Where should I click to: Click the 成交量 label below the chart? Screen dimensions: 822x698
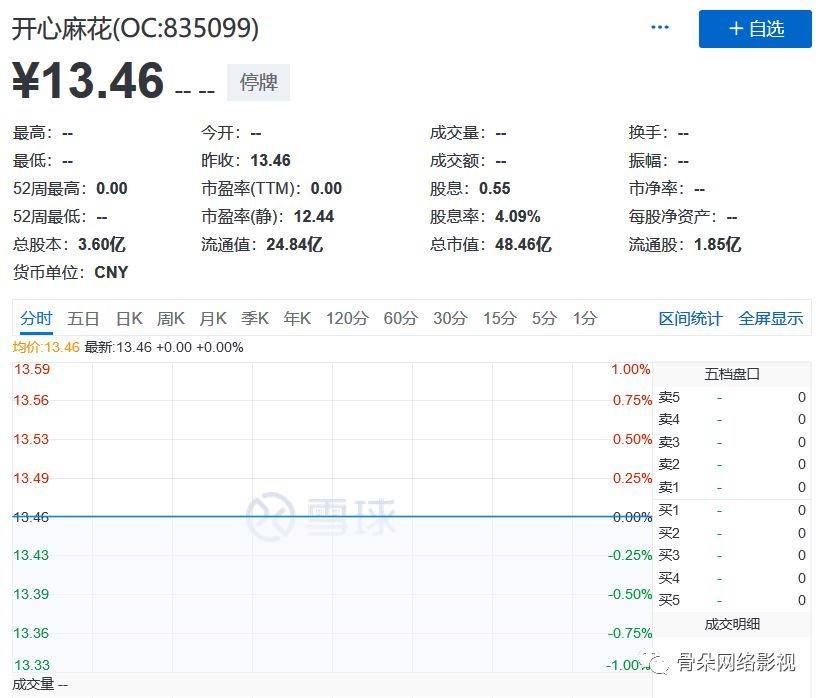pyautogui.click(x=33, y=684)
